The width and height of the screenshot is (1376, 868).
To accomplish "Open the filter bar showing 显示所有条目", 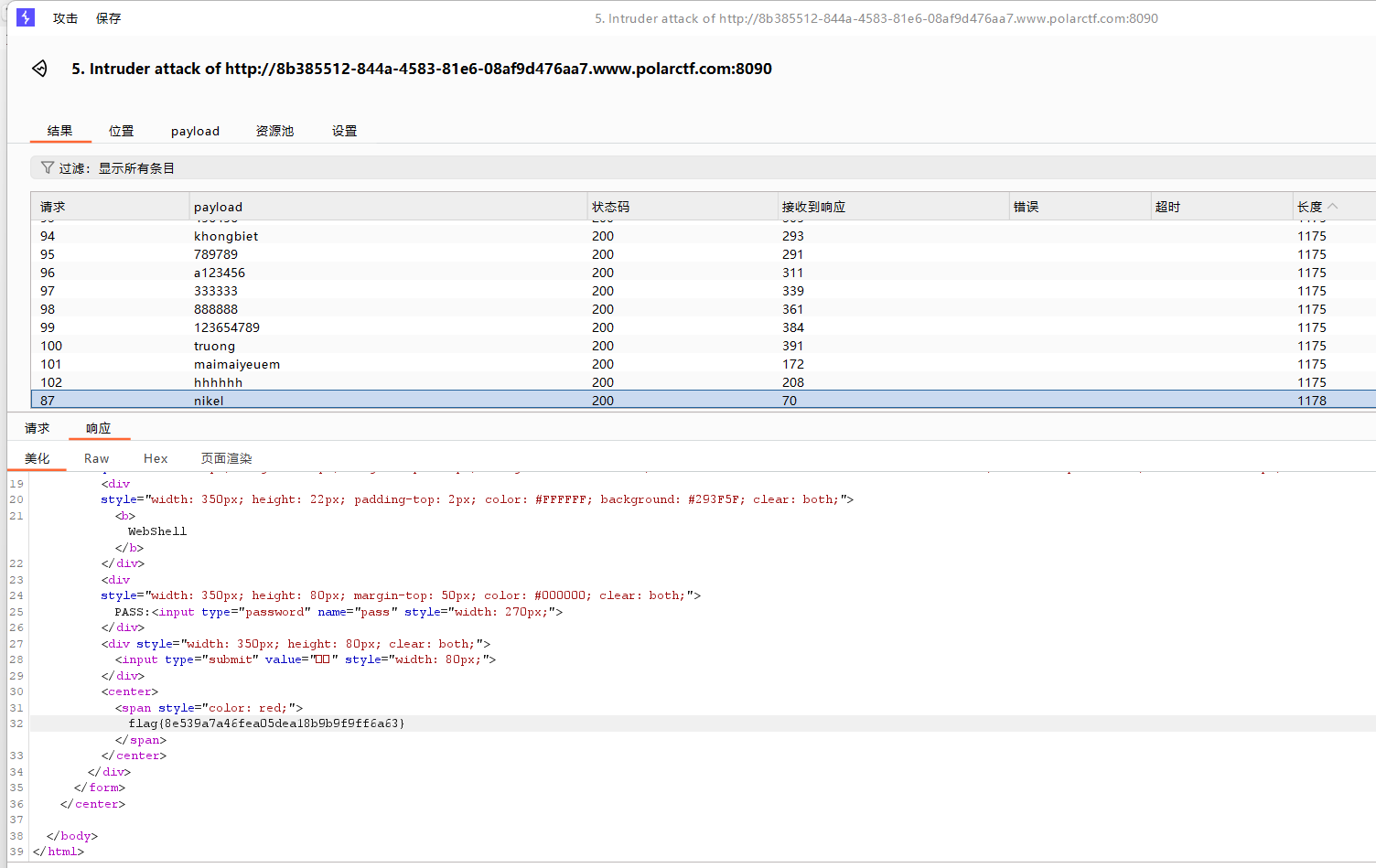I will tap(703, 167).
